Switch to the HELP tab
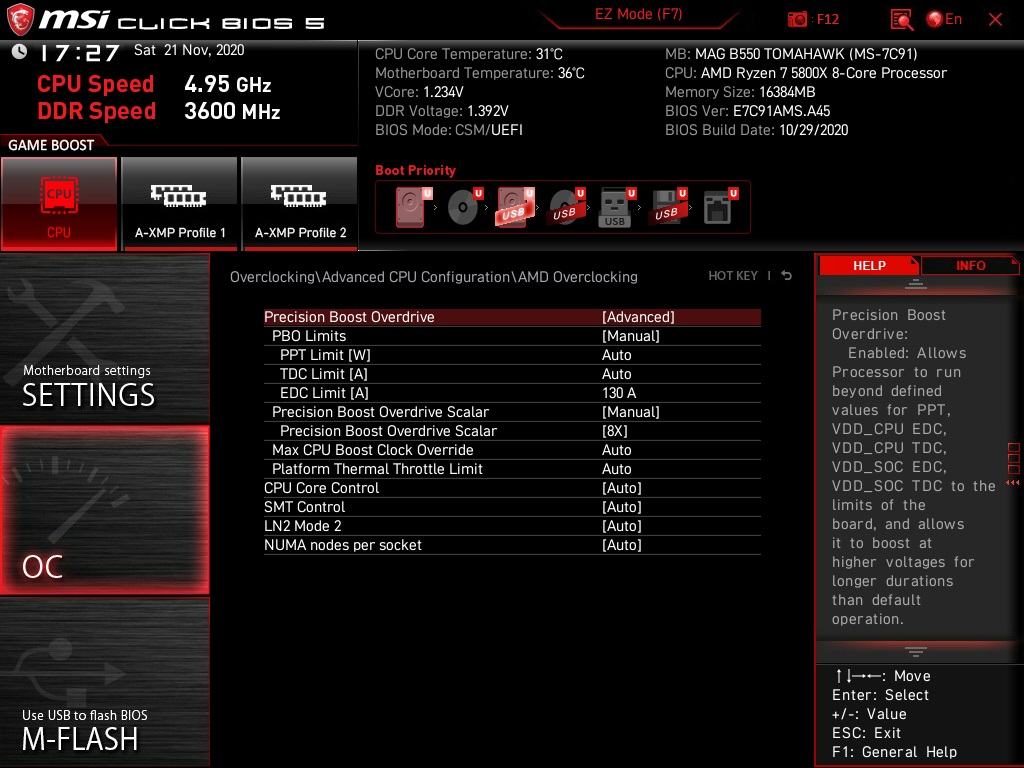Screen dimensions: 1024x768 (869, 265)
